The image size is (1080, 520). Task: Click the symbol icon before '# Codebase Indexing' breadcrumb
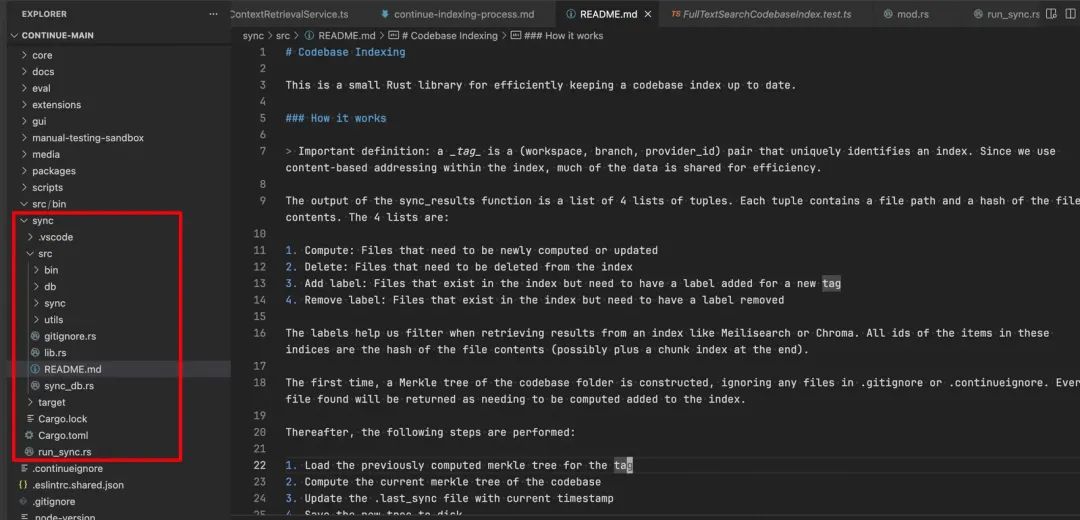pyautogui.click(x=393, y=35)
